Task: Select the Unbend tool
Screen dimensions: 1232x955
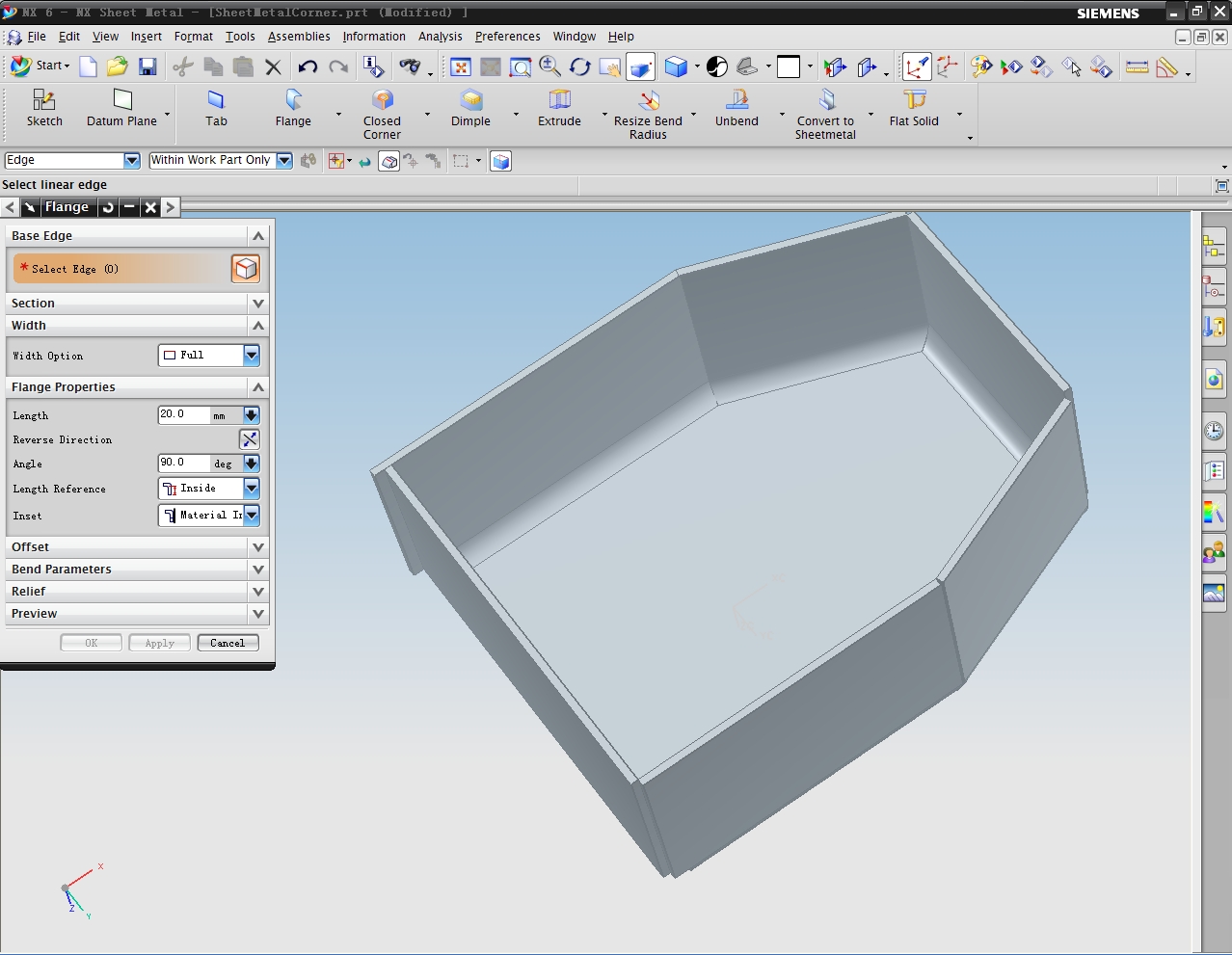Action: click(737, 108)
